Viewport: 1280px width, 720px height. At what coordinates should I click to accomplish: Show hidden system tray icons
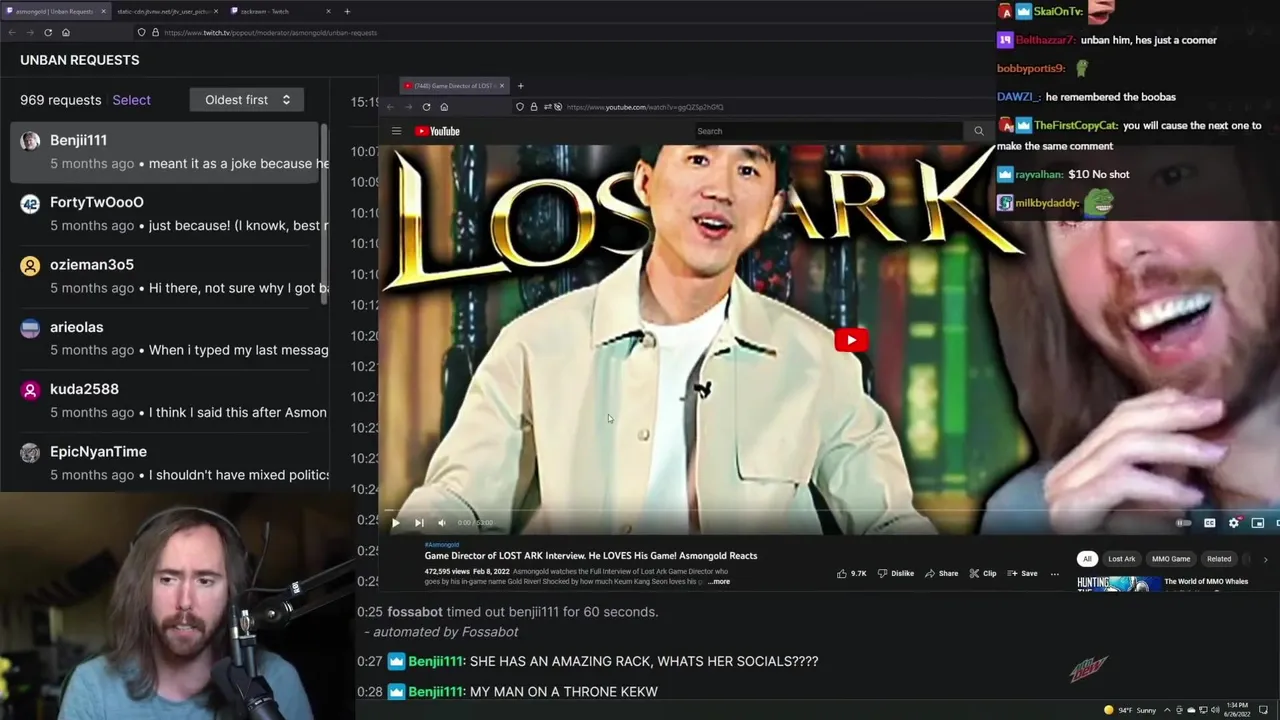tap(1166, 710)
